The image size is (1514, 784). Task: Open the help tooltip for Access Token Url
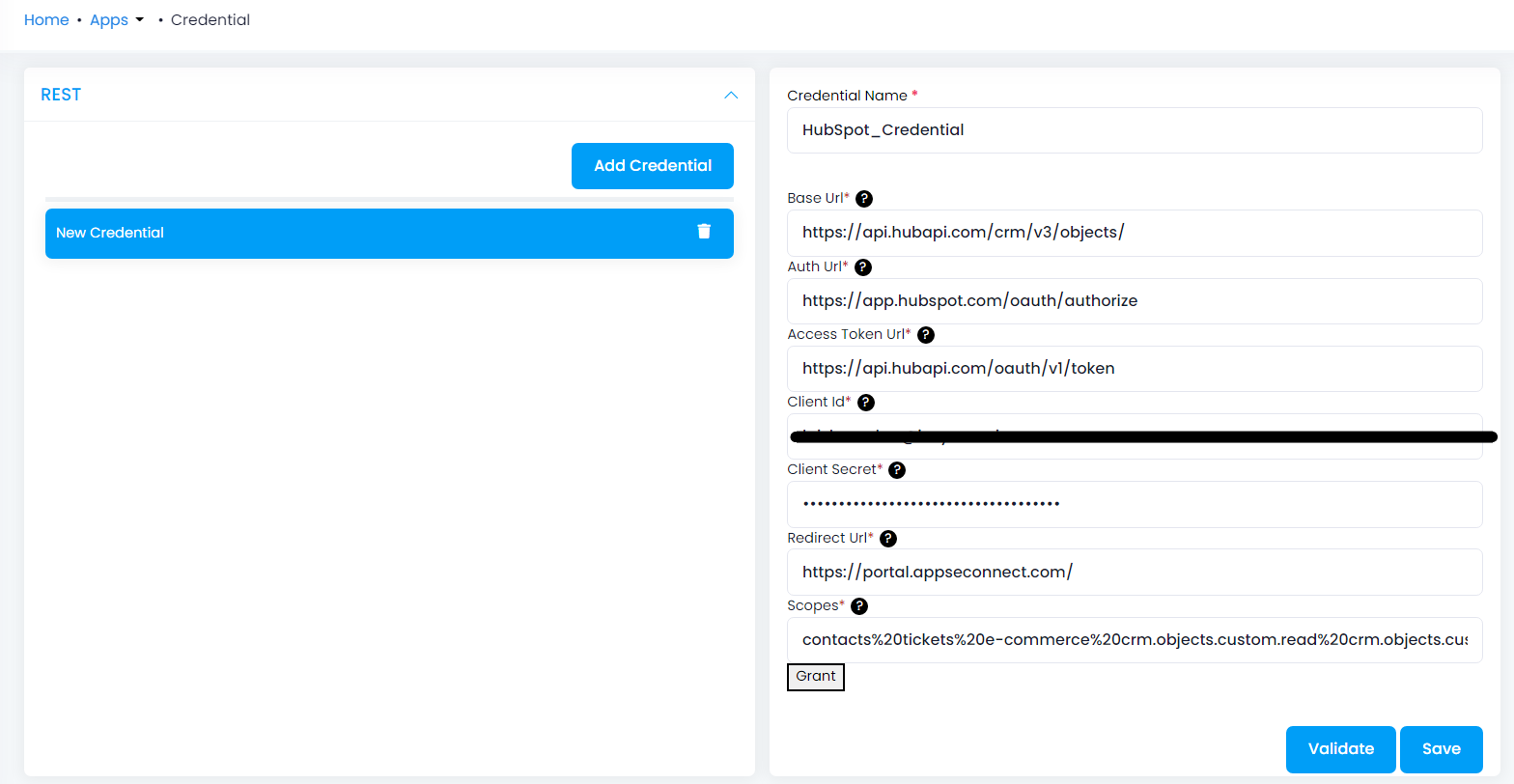(x=925, y=335)
